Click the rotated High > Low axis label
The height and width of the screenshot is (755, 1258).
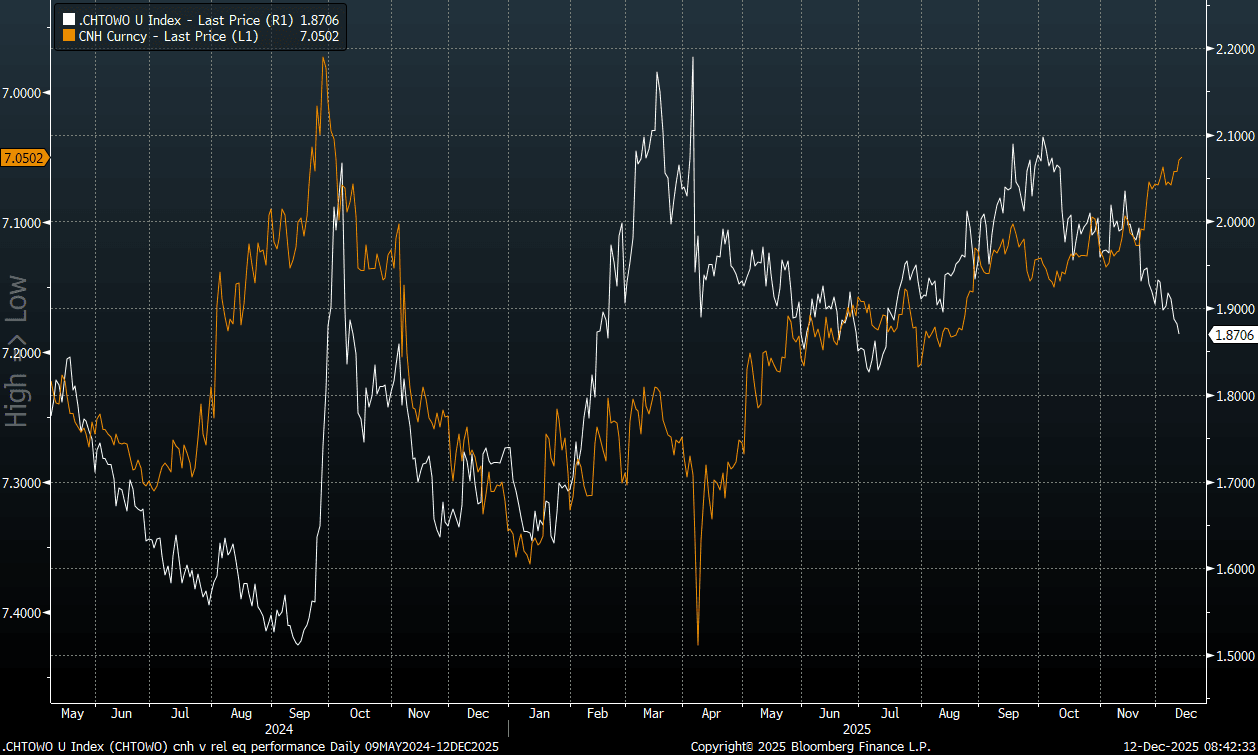(16, 351)
